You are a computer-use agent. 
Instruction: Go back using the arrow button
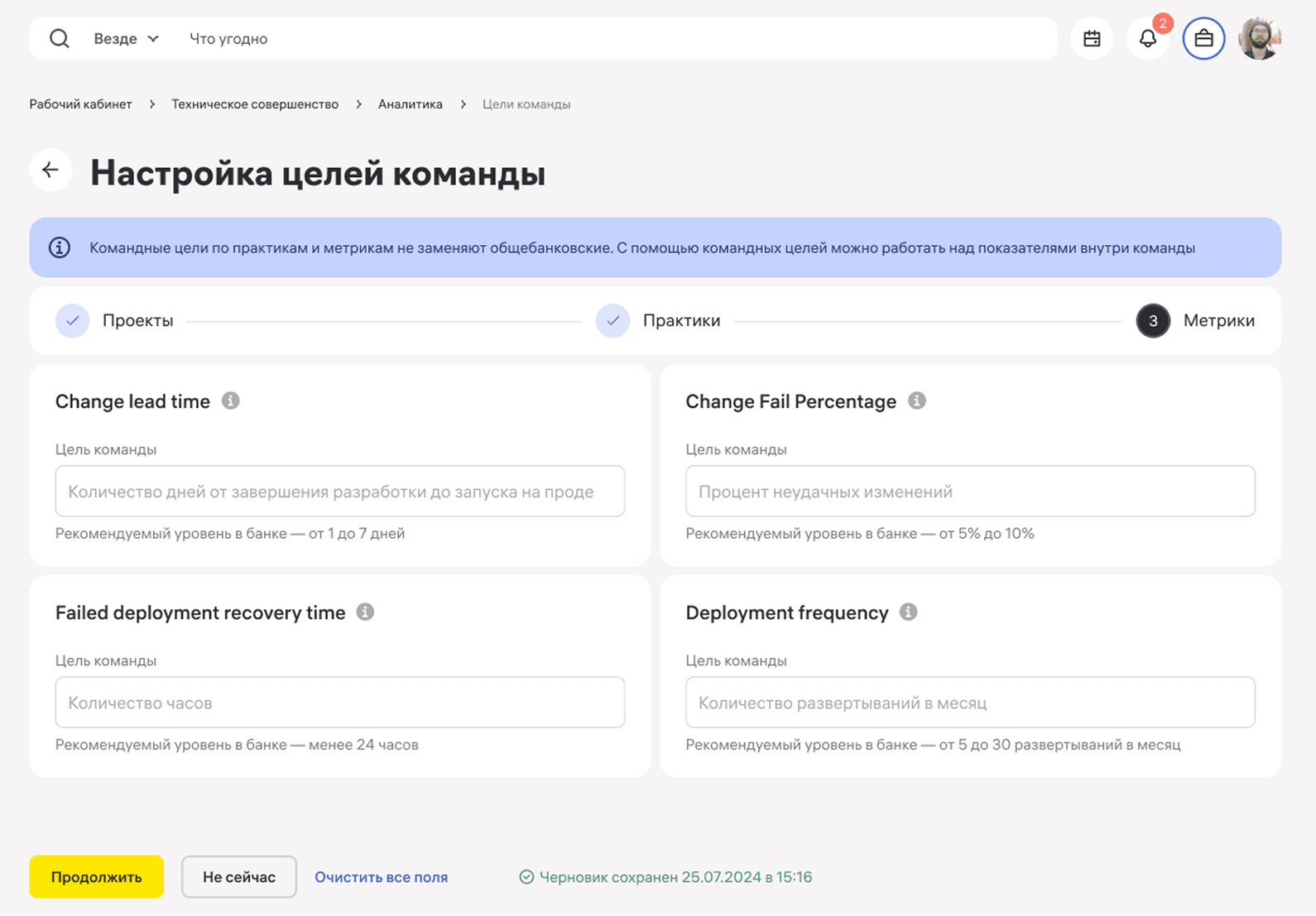point(50,170)
